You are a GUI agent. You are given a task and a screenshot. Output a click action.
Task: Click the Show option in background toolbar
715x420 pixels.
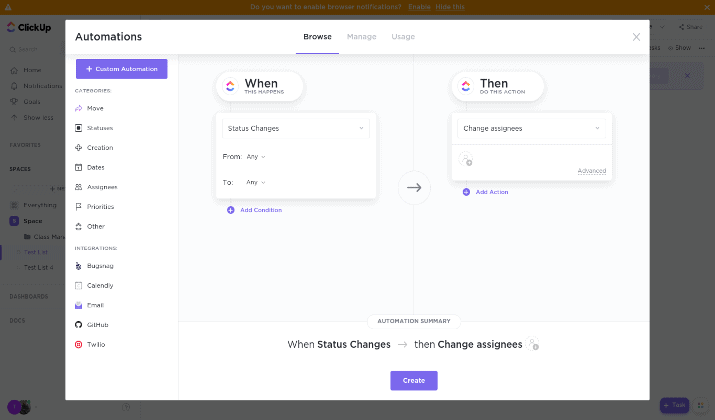tap(679, 48)
